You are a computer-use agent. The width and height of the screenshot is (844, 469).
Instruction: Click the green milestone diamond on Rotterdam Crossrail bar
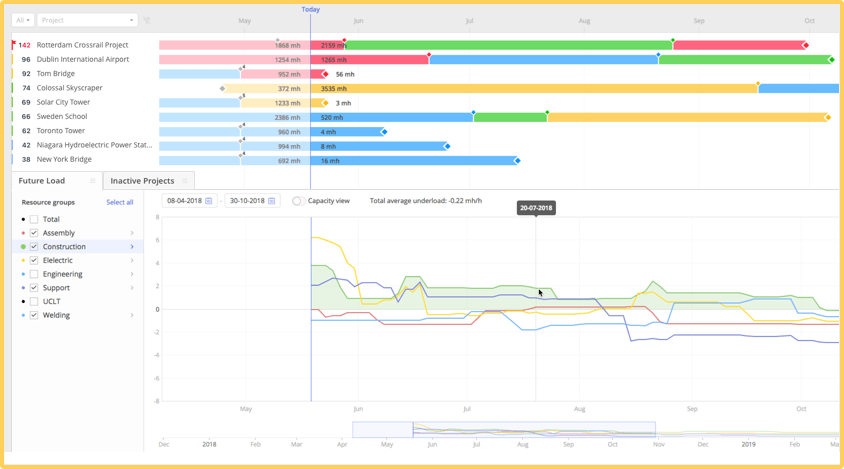tap(673, 40)
